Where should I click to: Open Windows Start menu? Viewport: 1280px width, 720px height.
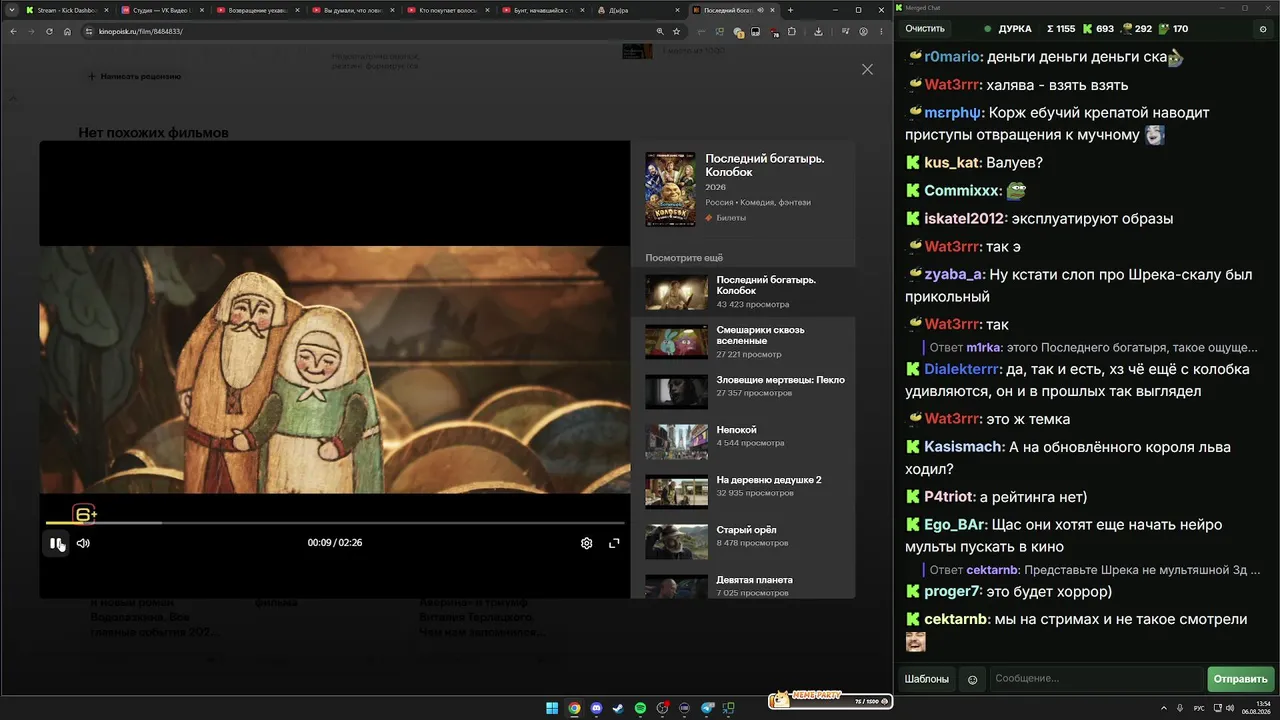(552, 708)
